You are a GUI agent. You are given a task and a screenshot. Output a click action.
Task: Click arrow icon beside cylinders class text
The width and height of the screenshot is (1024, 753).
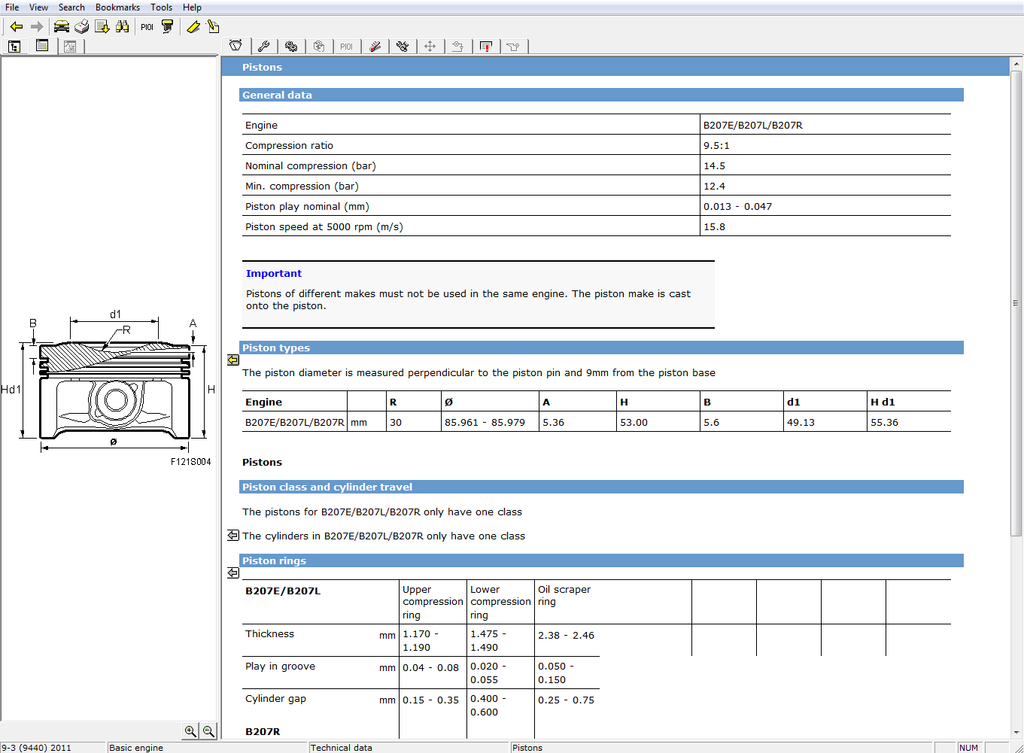[x=232, y=536]
